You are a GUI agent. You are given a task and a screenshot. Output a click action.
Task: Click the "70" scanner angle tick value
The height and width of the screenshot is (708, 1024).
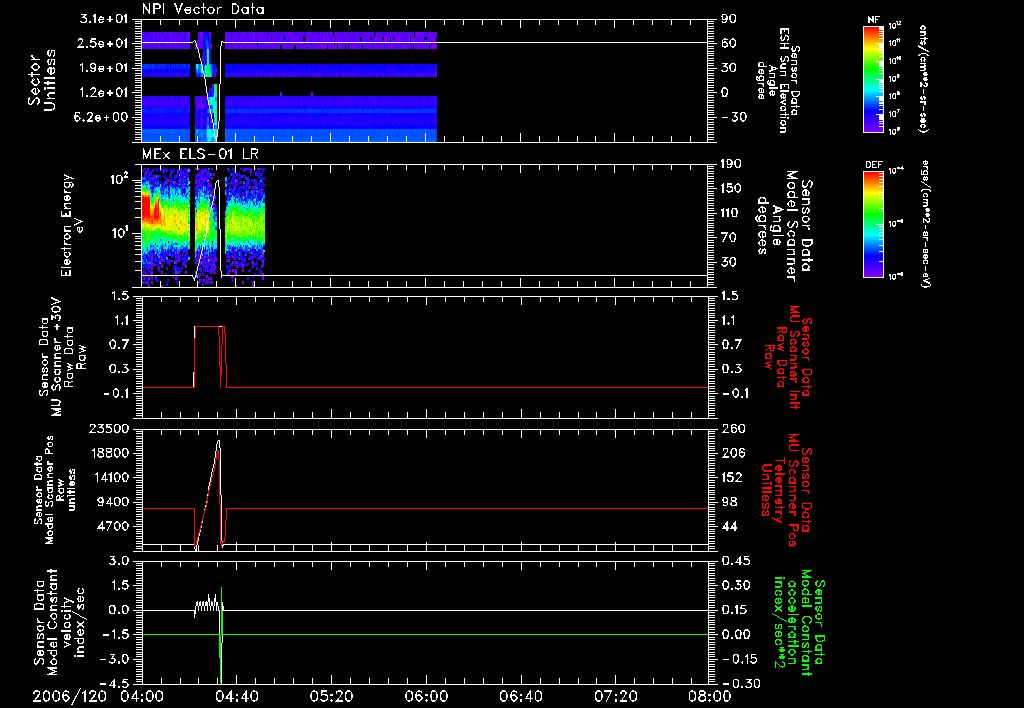click(729, 238)
